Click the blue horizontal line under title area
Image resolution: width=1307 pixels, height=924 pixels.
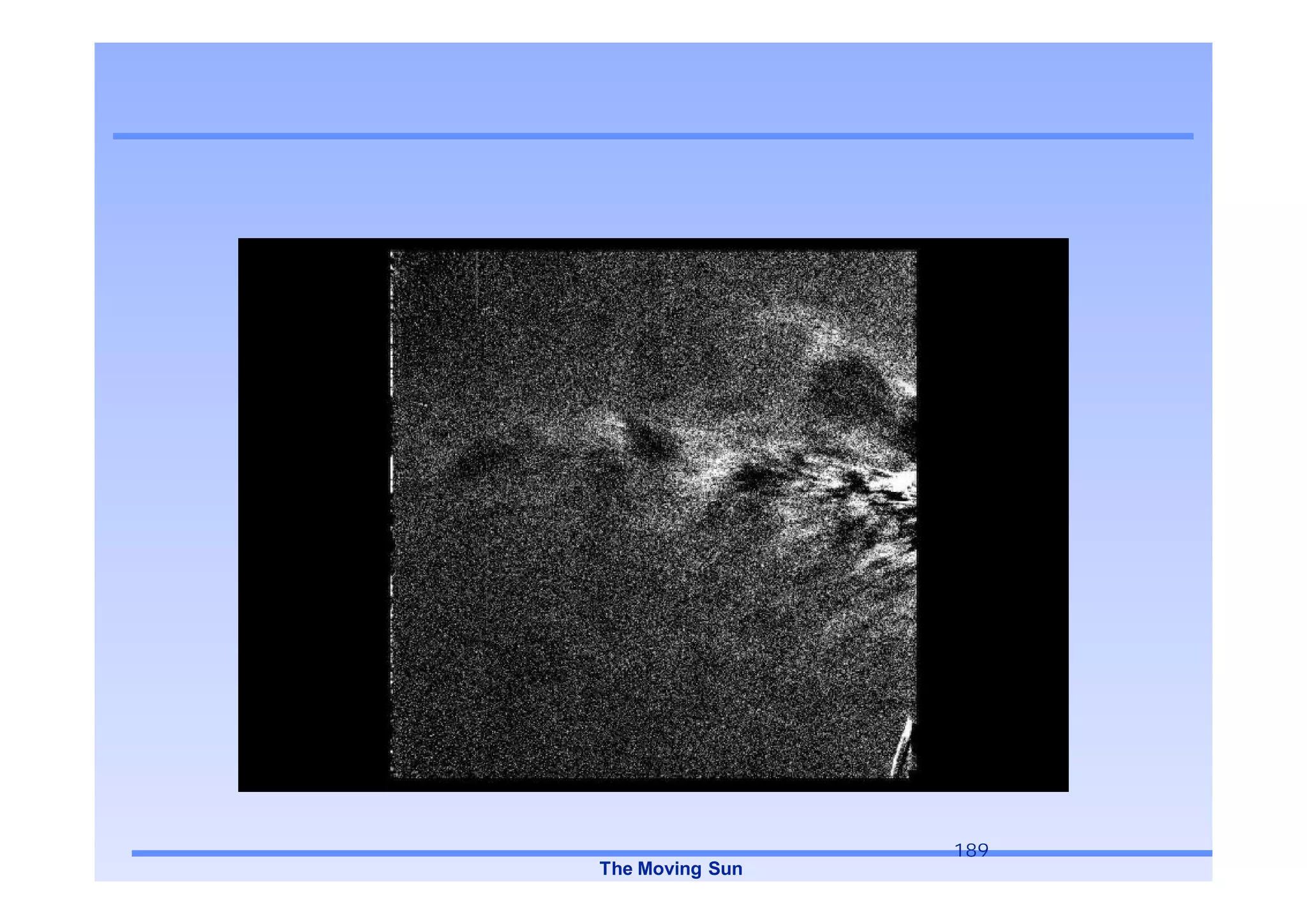(652, 136)
